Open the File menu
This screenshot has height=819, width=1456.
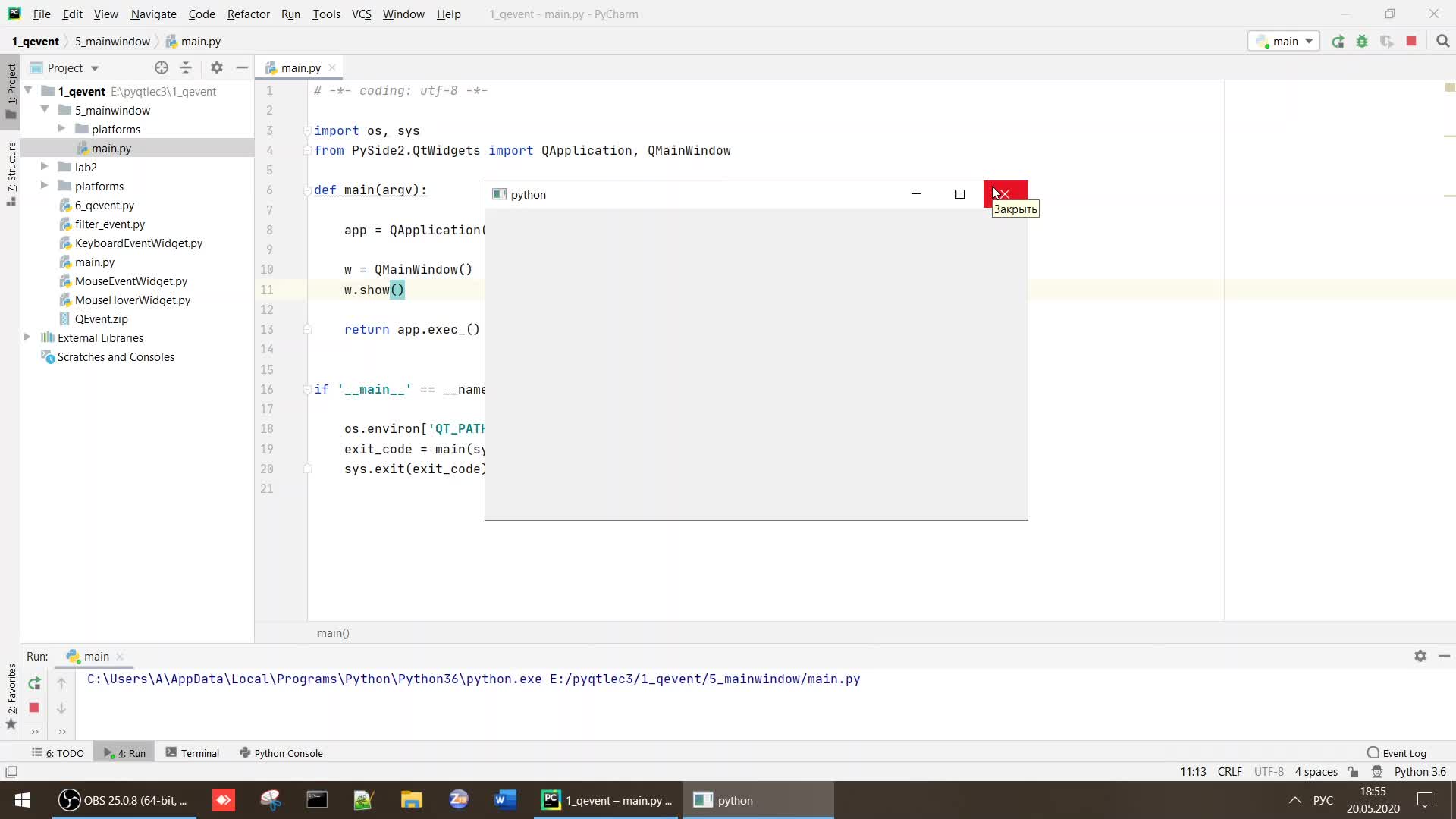(x=42, y=14)
